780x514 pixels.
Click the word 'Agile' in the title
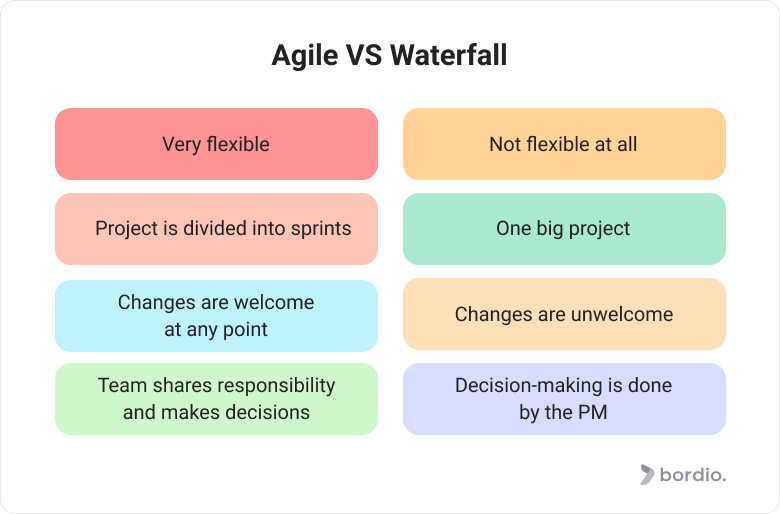304,56
